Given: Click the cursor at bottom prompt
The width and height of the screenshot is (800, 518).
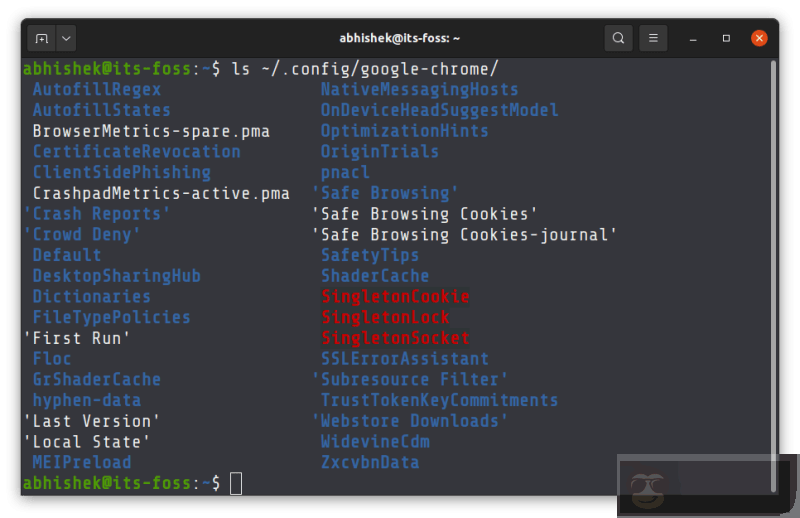Looking at the screenshot, I should [x=236, y=483].
